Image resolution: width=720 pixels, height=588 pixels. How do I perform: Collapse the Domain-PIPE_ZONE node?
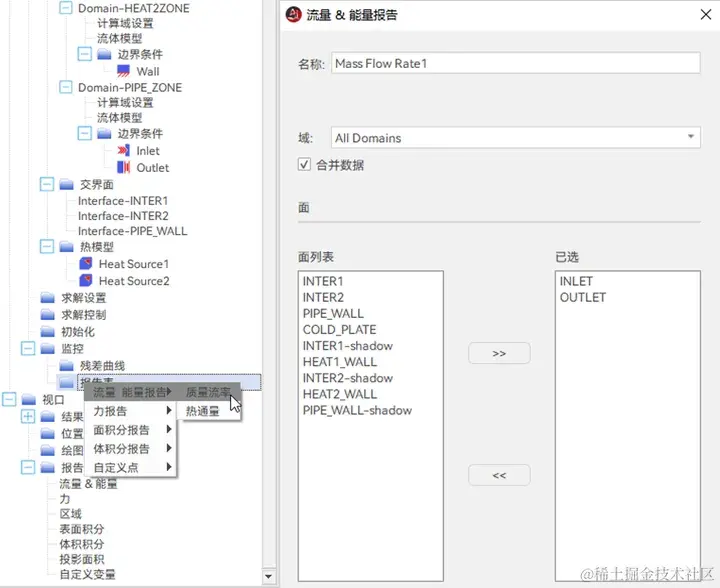pyautogui.click(x=66, y=87)
